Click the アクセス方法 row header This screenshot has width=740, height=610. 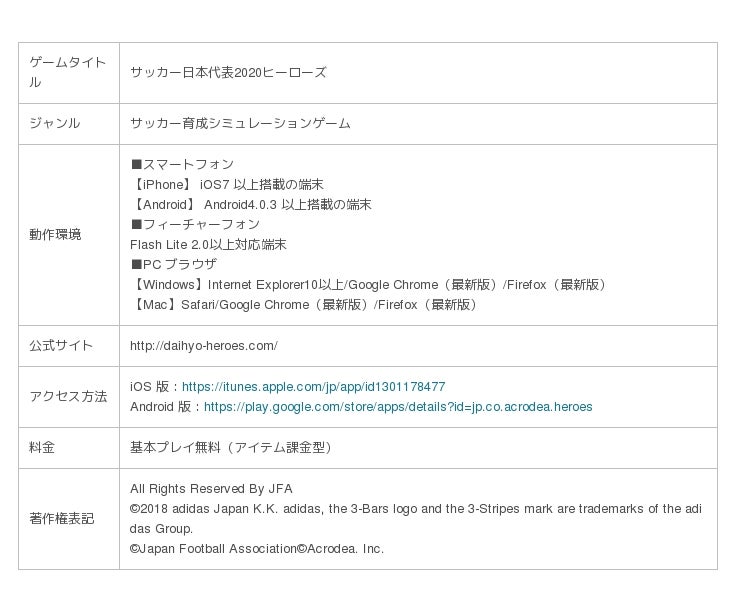68,397
